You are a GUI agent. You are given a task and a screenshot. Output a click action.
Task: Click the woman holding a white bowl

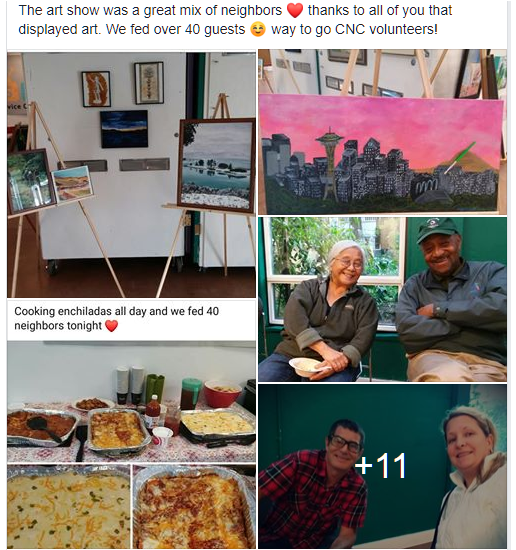[324, 311]
